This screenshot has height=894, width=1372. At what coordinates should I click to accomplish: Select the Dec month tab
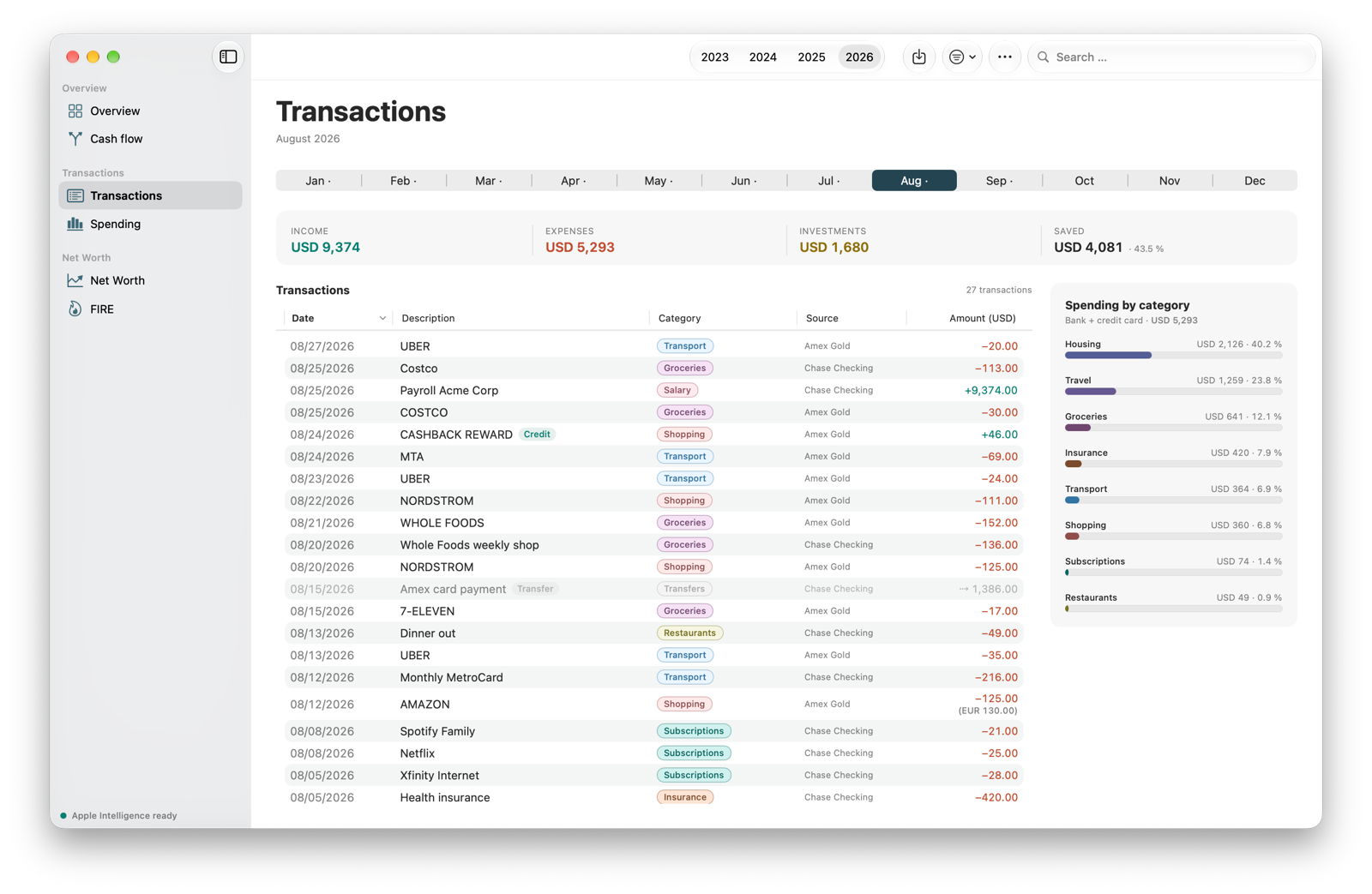1255,181
